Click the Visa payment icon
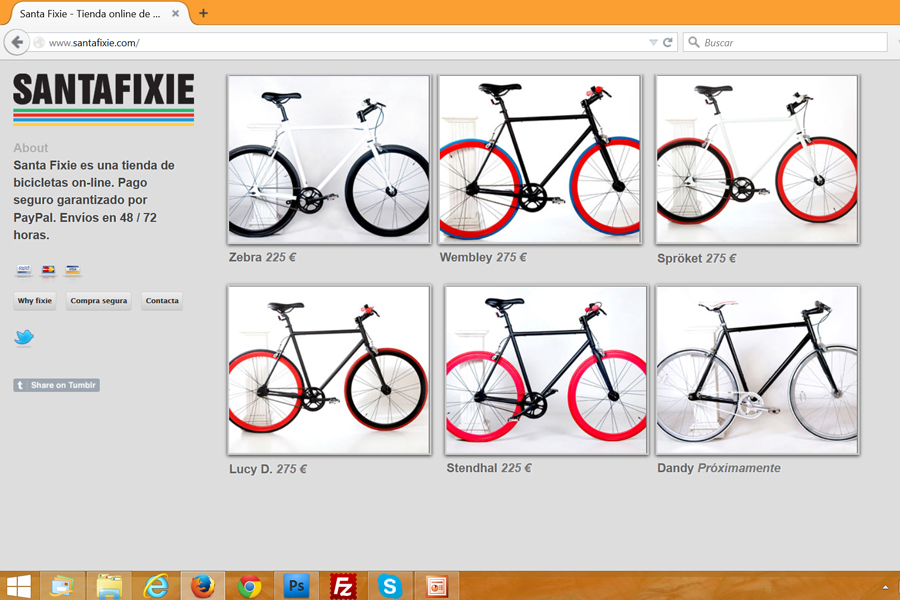Screen dimensions: 900x600 72,269
